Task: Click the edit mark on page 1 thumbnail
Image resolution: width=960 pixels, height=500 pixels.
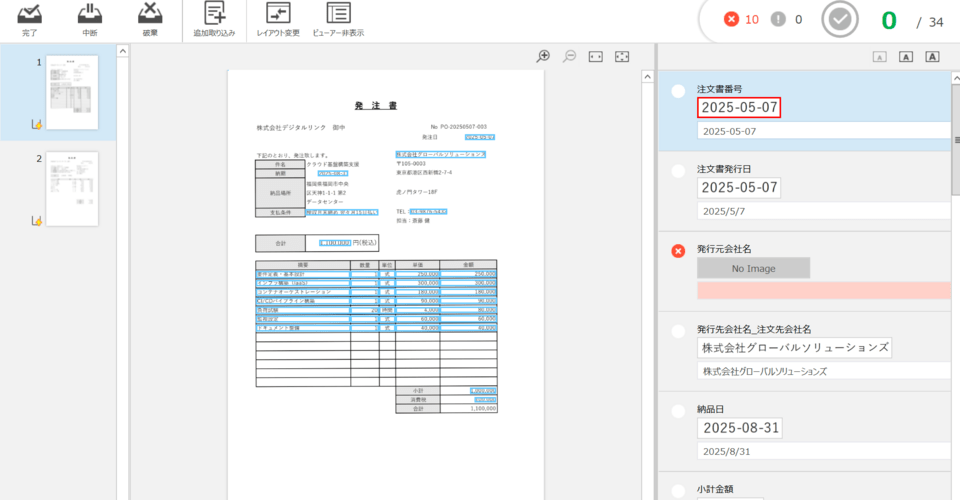Action: pyautogui.click(x=37, y=125)
